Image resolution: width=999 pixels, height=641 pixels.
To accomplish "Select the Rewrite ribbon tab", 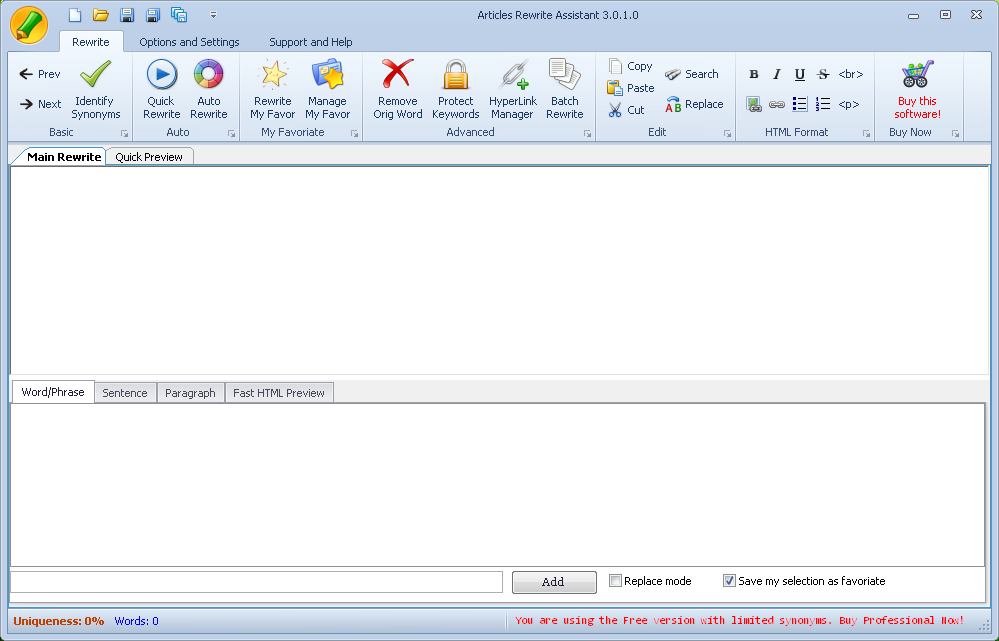I will pos(90,42).
